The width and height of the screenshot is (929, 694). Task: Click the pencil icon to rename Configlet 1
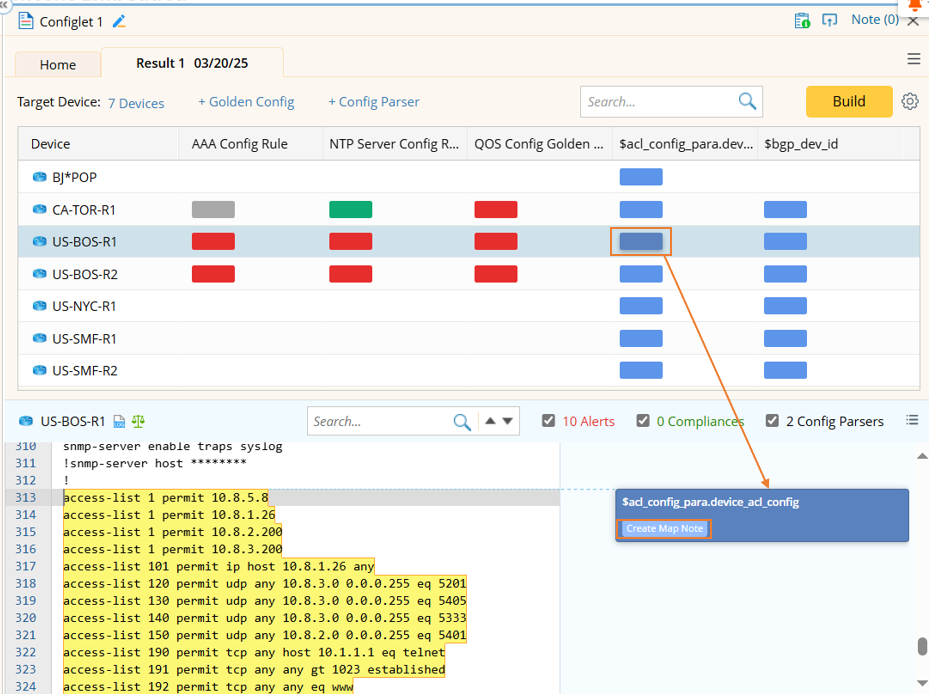coord(120,21)
